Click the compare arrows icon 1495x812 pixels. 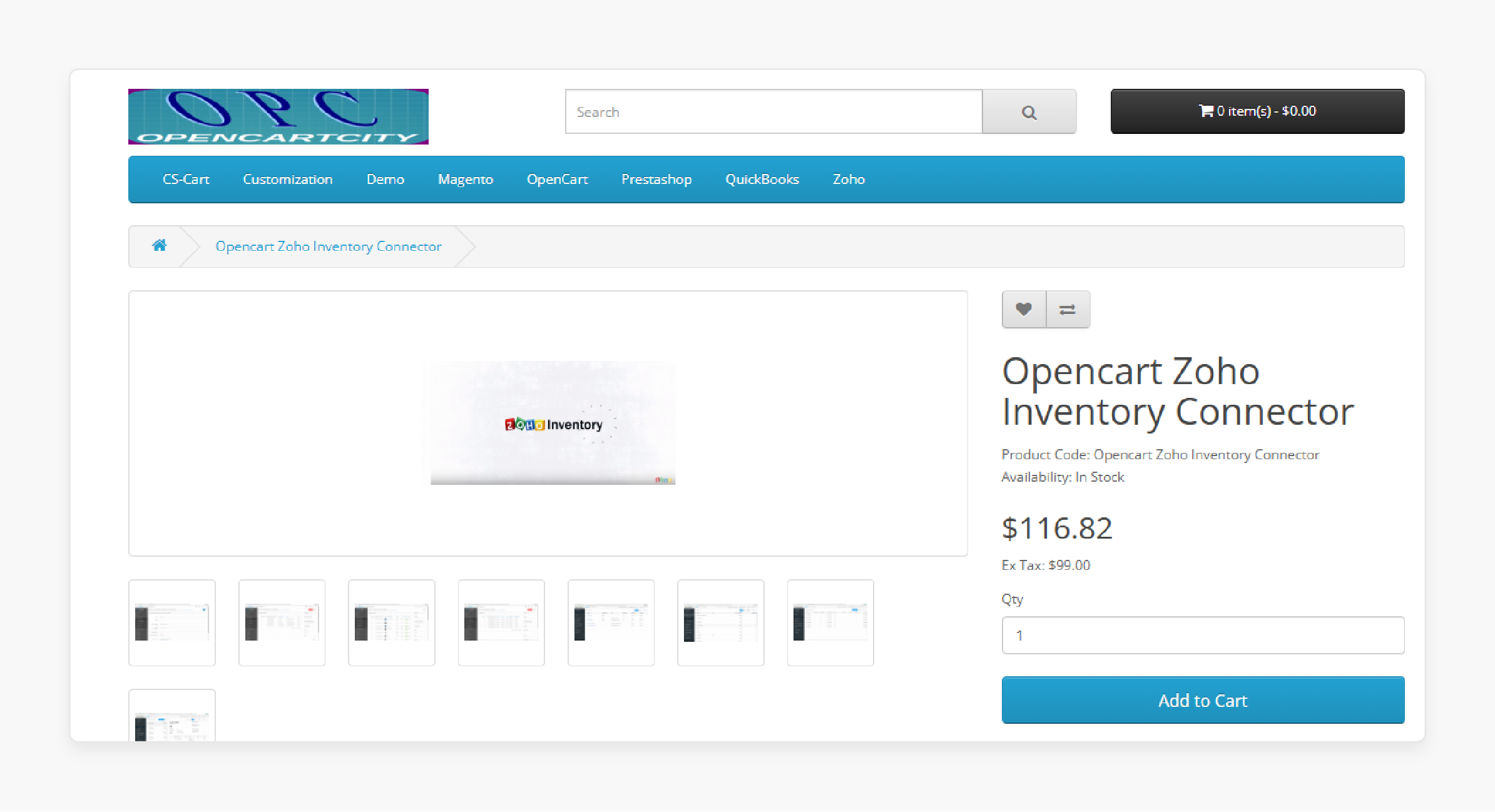click(x=1068, y=309)
